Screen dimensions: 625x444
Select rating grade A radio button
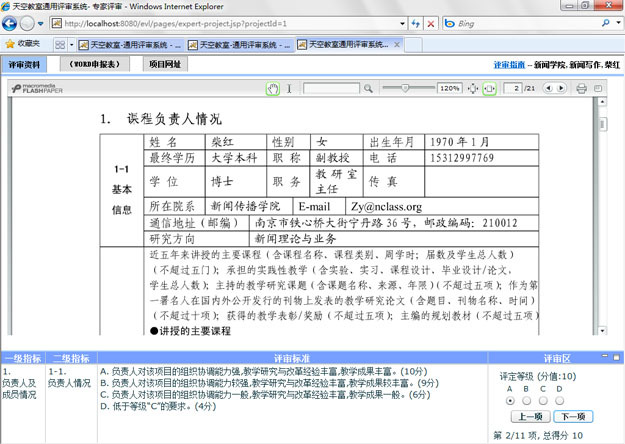point(510,401)
